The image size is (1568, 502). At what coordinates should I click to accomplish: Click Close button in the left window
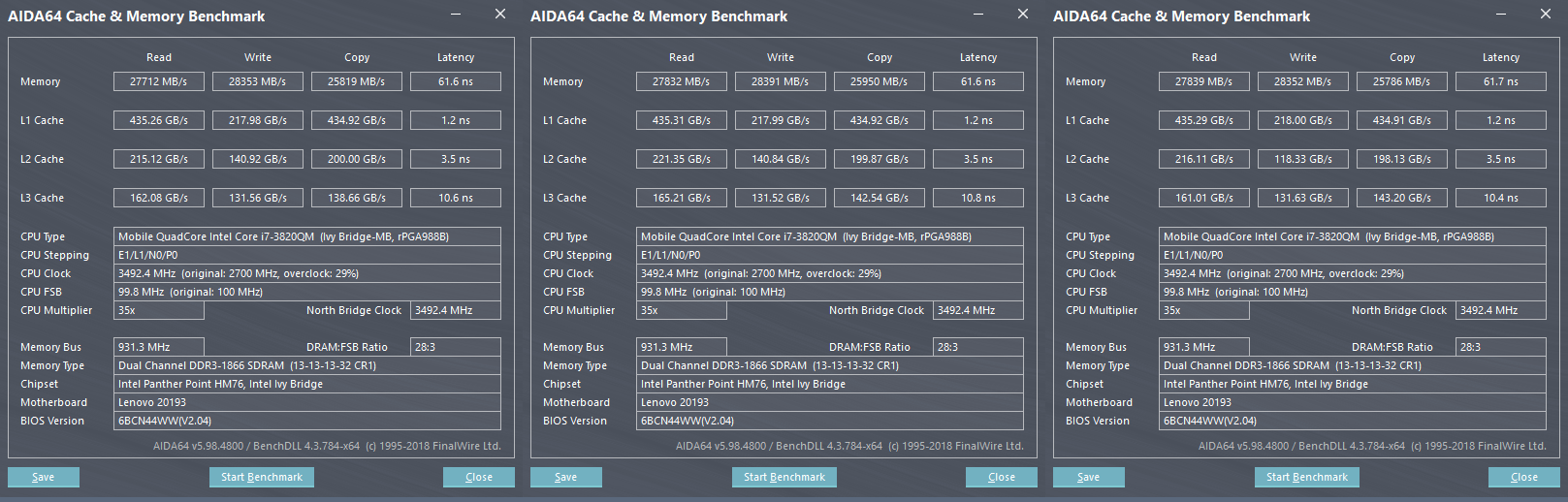(x=479, y=477)
